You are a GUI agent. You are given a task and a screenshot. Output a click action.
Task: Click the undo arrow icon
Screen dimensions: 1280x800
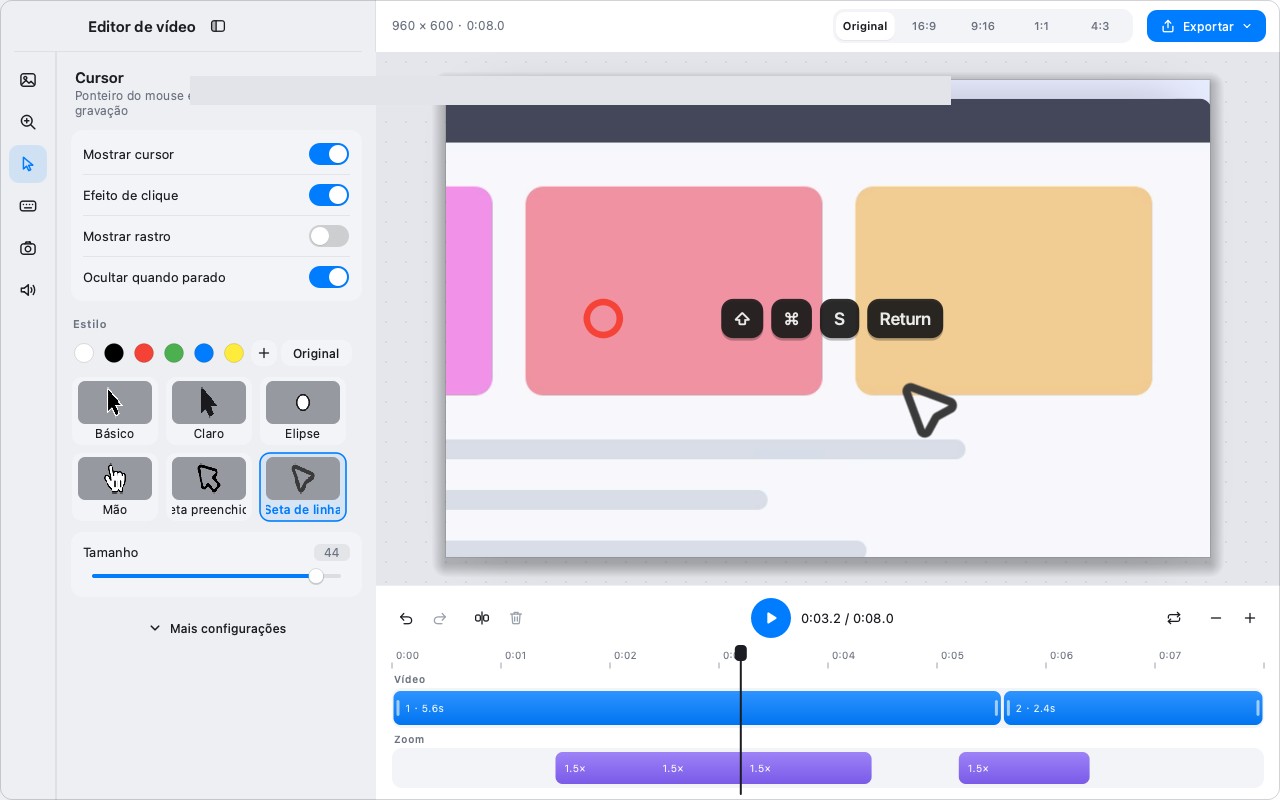pyautogui.click(x=406, y=618)
